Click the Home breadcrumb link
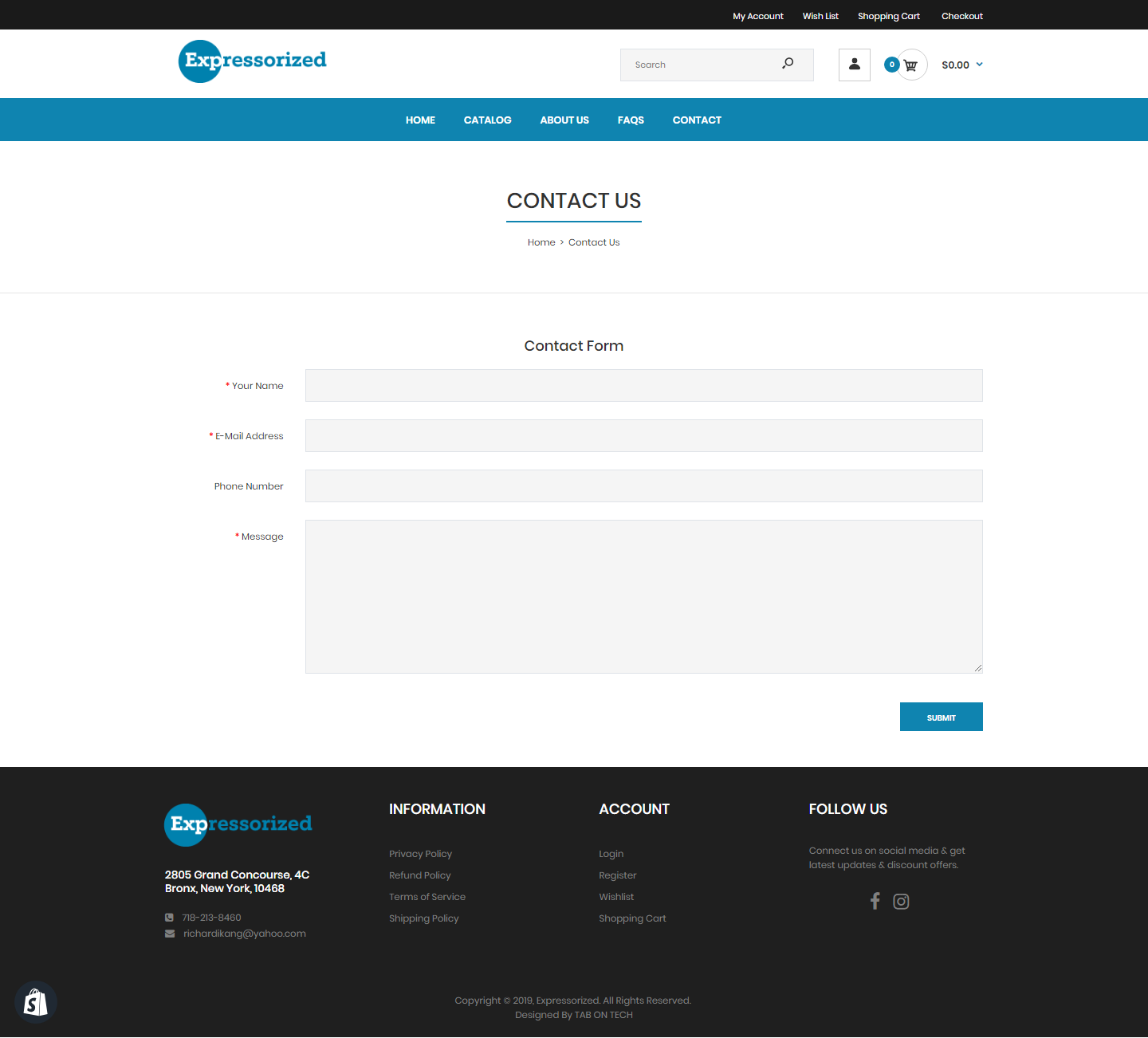This screenshot has width=1148, height=1038. (541, 242)
